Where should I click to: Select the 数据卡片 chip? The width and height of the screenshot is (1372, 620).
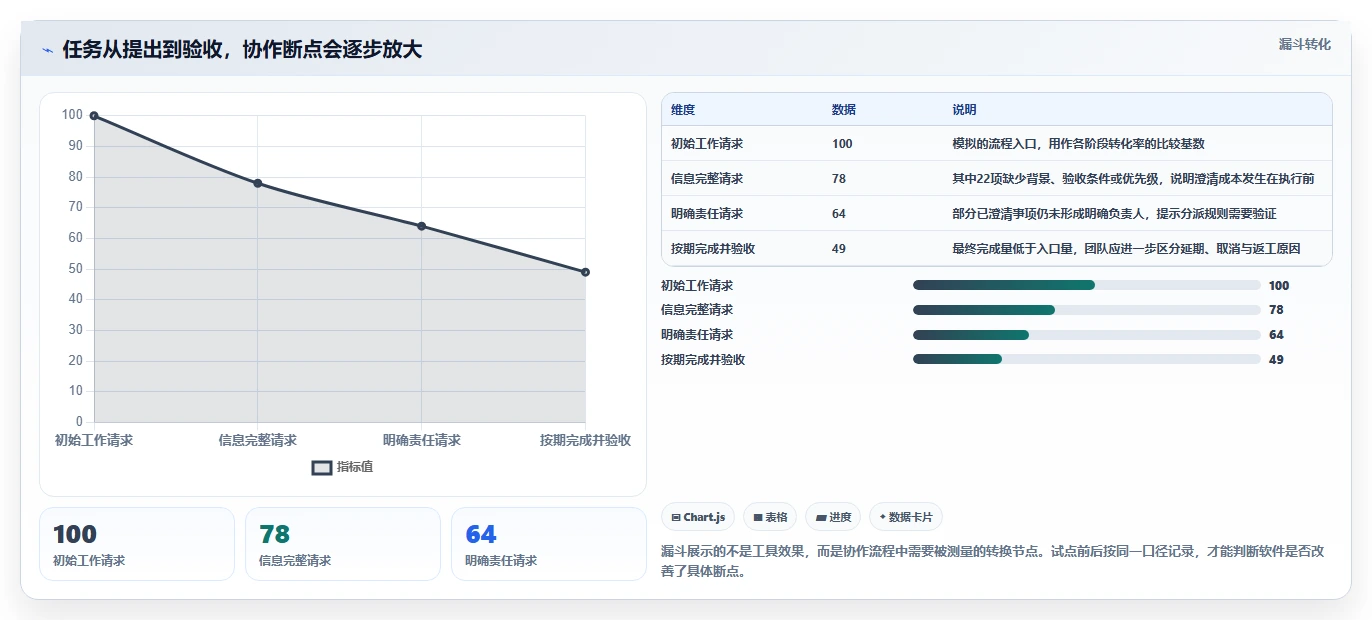pyautogui.click(x=906, y=517)
